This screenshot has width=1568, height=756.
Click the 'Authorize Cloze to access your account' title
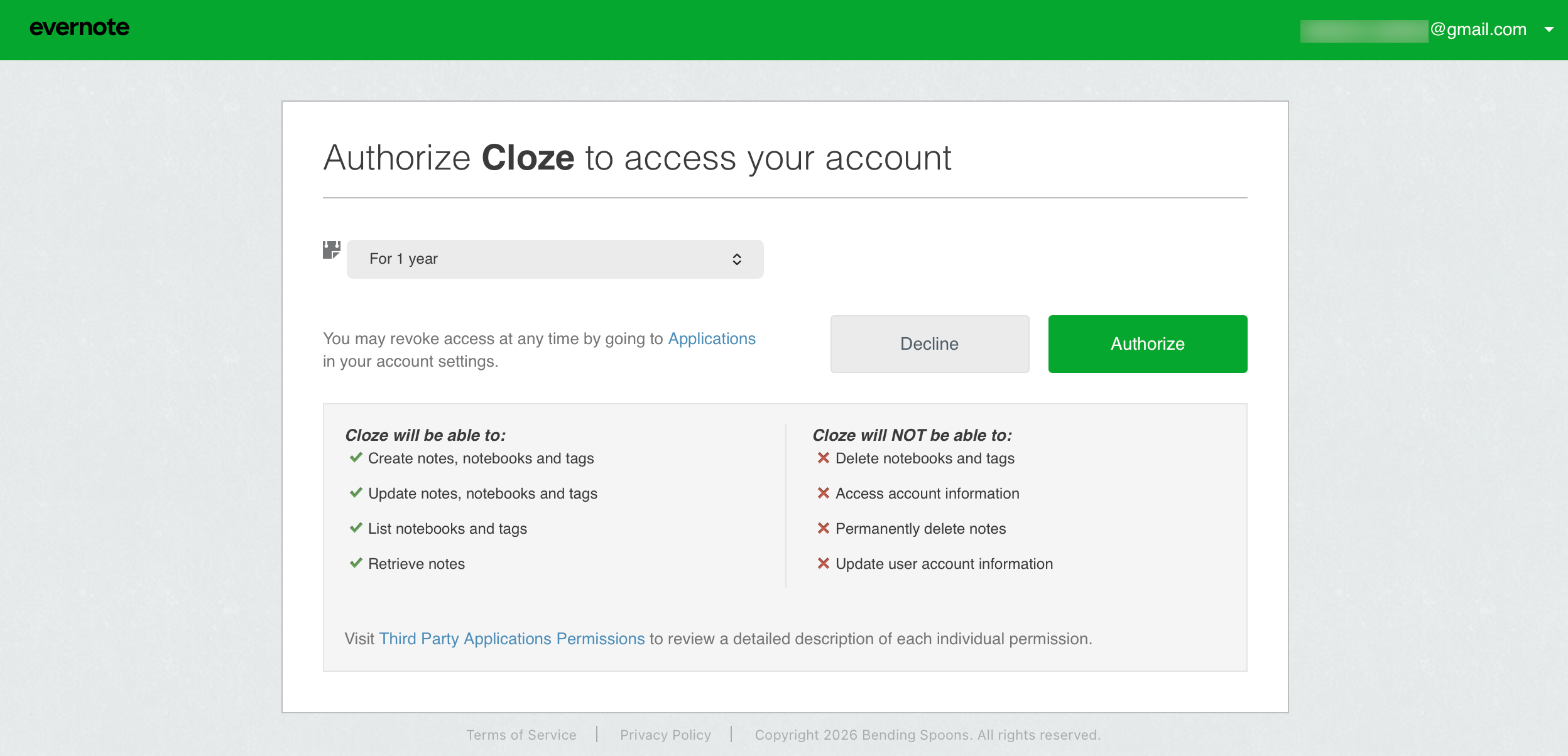click(x=638, y=158)
